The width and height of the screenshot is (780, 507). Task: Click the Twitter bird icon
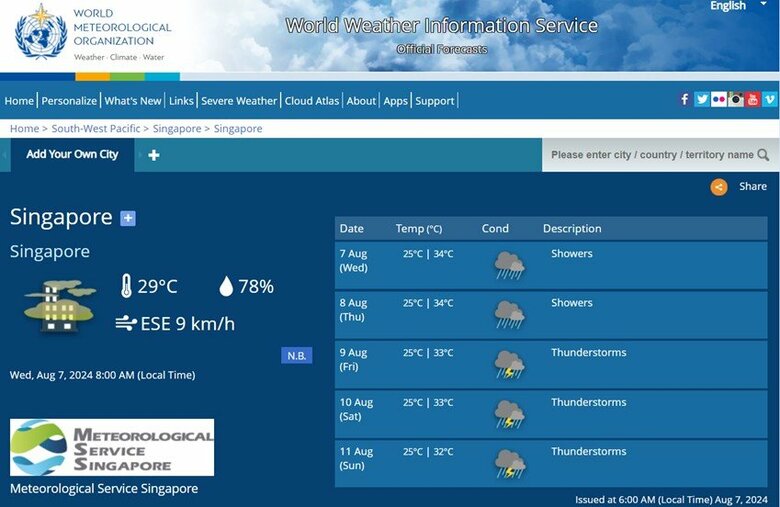click(702, 99)
